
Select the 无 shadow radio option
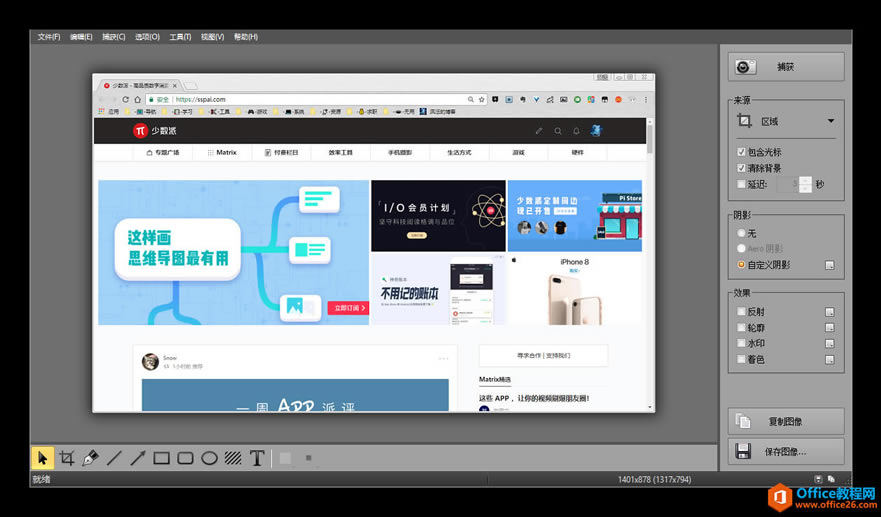click(741, 233)
